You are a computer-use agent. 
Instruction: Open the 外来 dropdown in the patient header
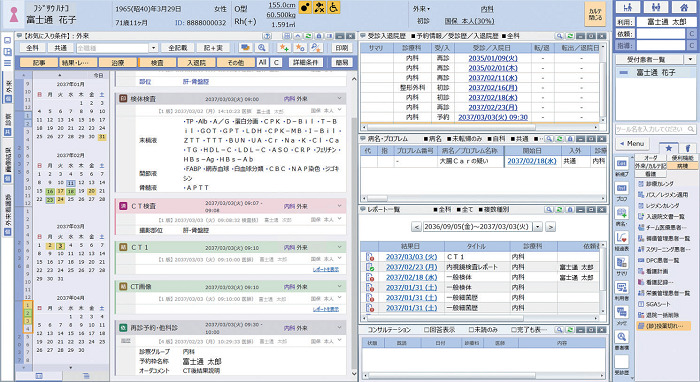[421, 8]
